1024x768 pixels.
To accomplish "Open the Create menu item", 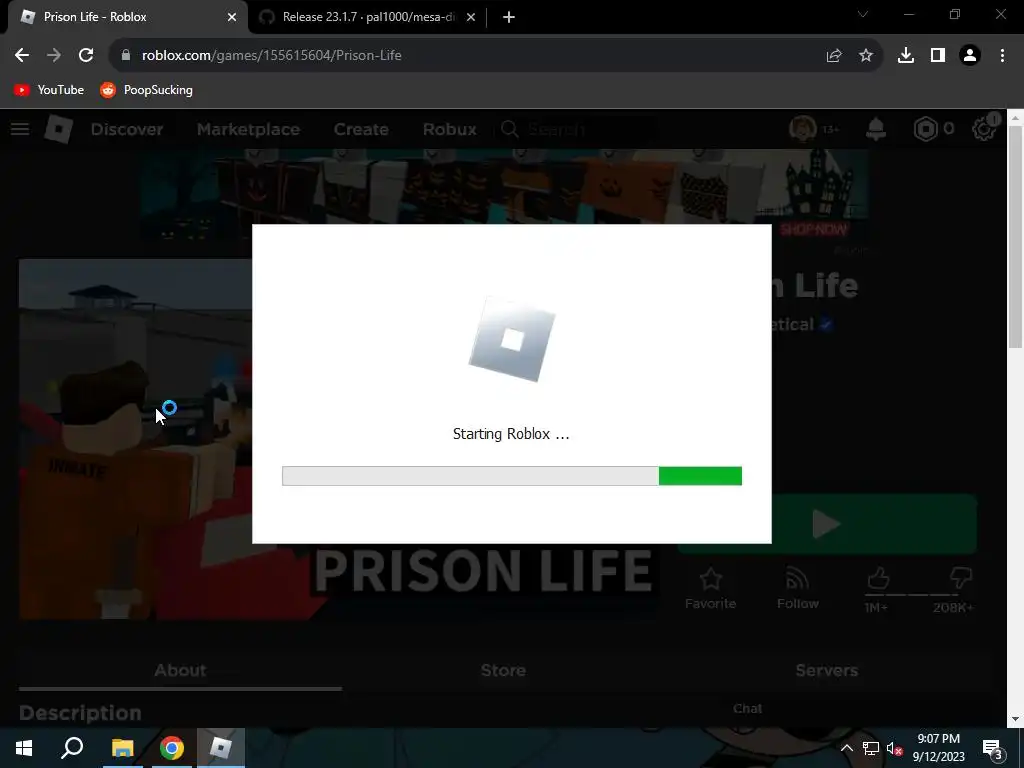I will 361,129.
